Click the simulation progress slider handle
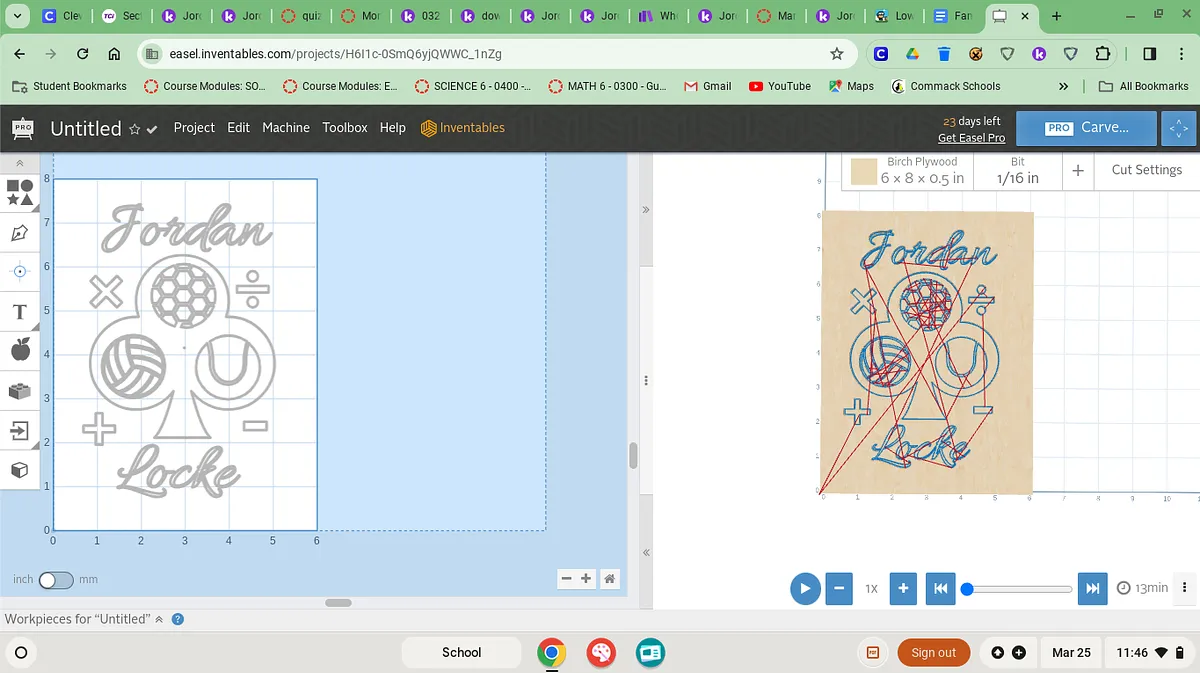Screen dimensions: 1200x673 pos(967,589)
